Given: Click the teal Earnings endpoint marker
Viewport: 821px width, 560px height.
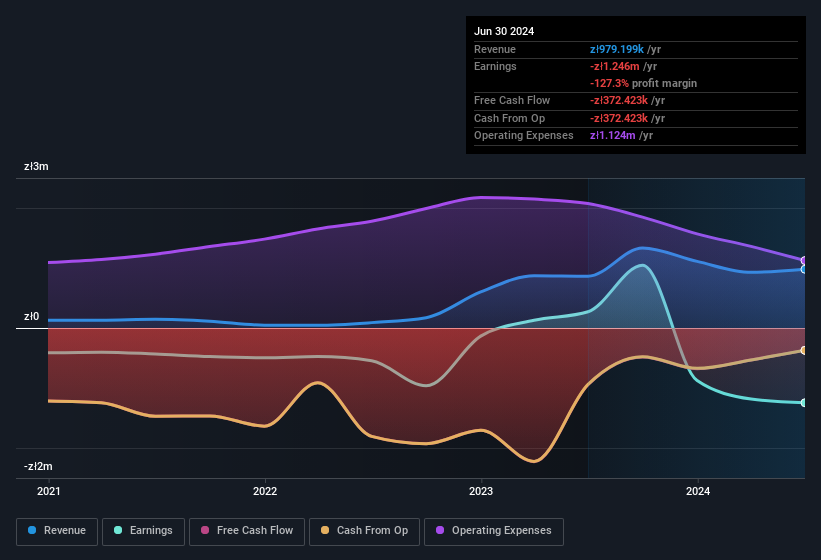Looking at the screenshot, I should (804, 402).
